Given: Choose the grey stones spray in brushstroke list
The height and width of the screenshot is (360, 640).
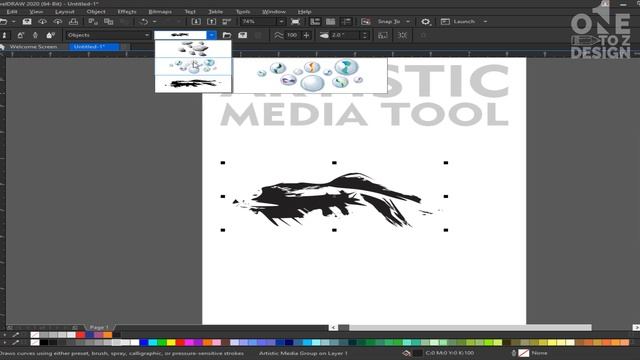Looking at the screenshot, I should click(193, 49).
